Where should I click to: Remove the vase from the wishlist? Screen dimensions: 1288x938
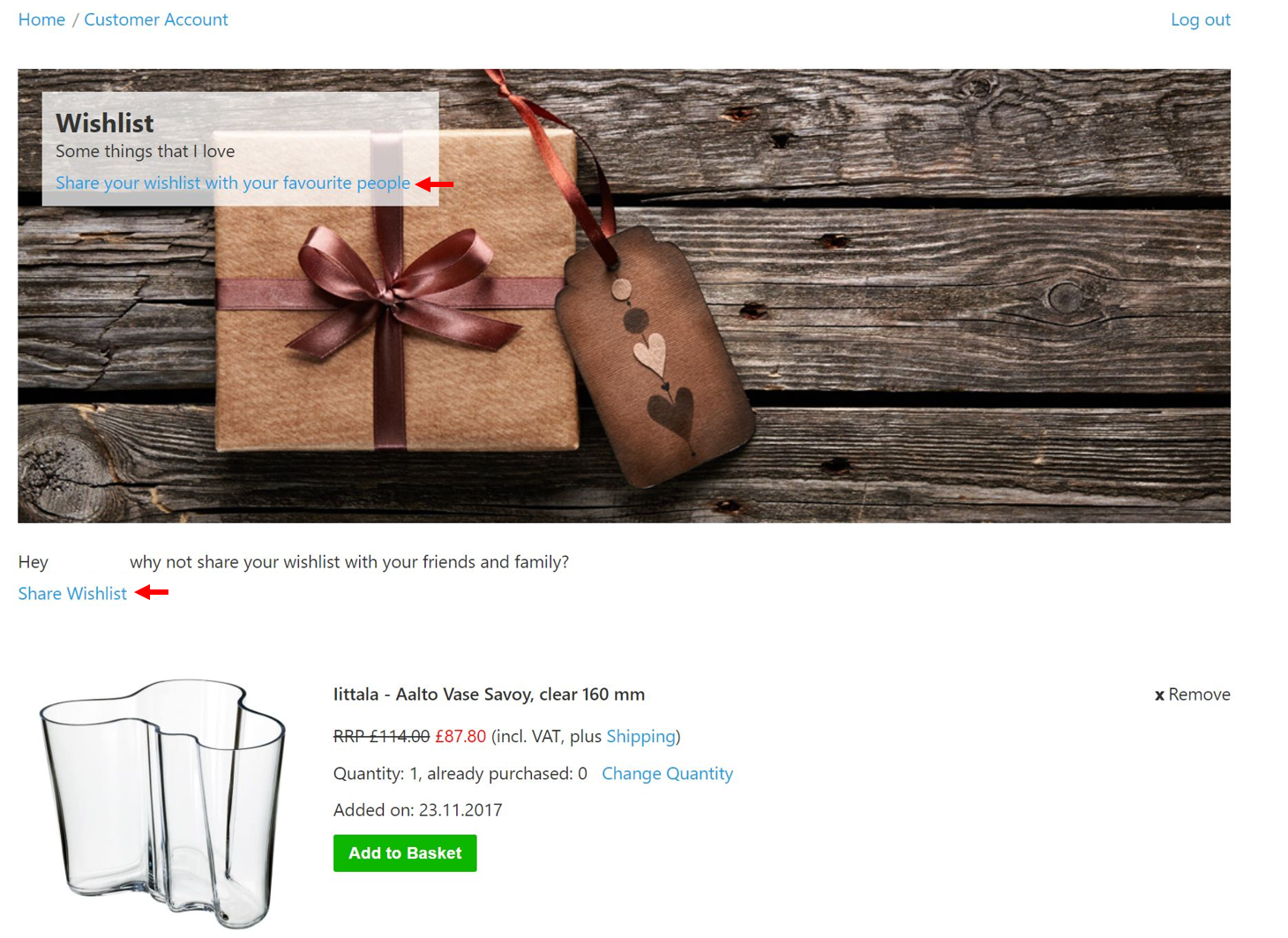click(1192, 694)
